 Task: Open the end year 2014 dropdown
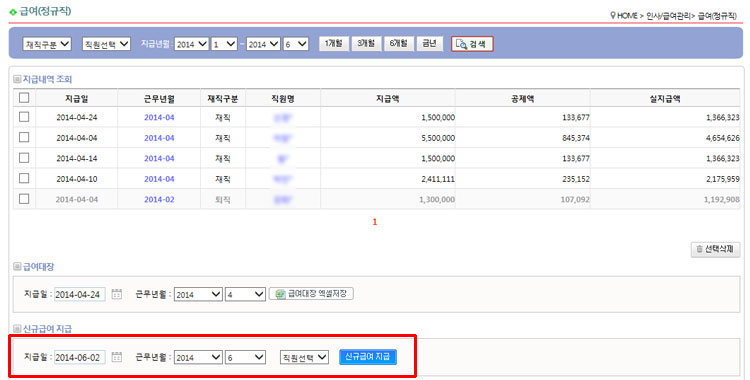click(x=263, y=44)
